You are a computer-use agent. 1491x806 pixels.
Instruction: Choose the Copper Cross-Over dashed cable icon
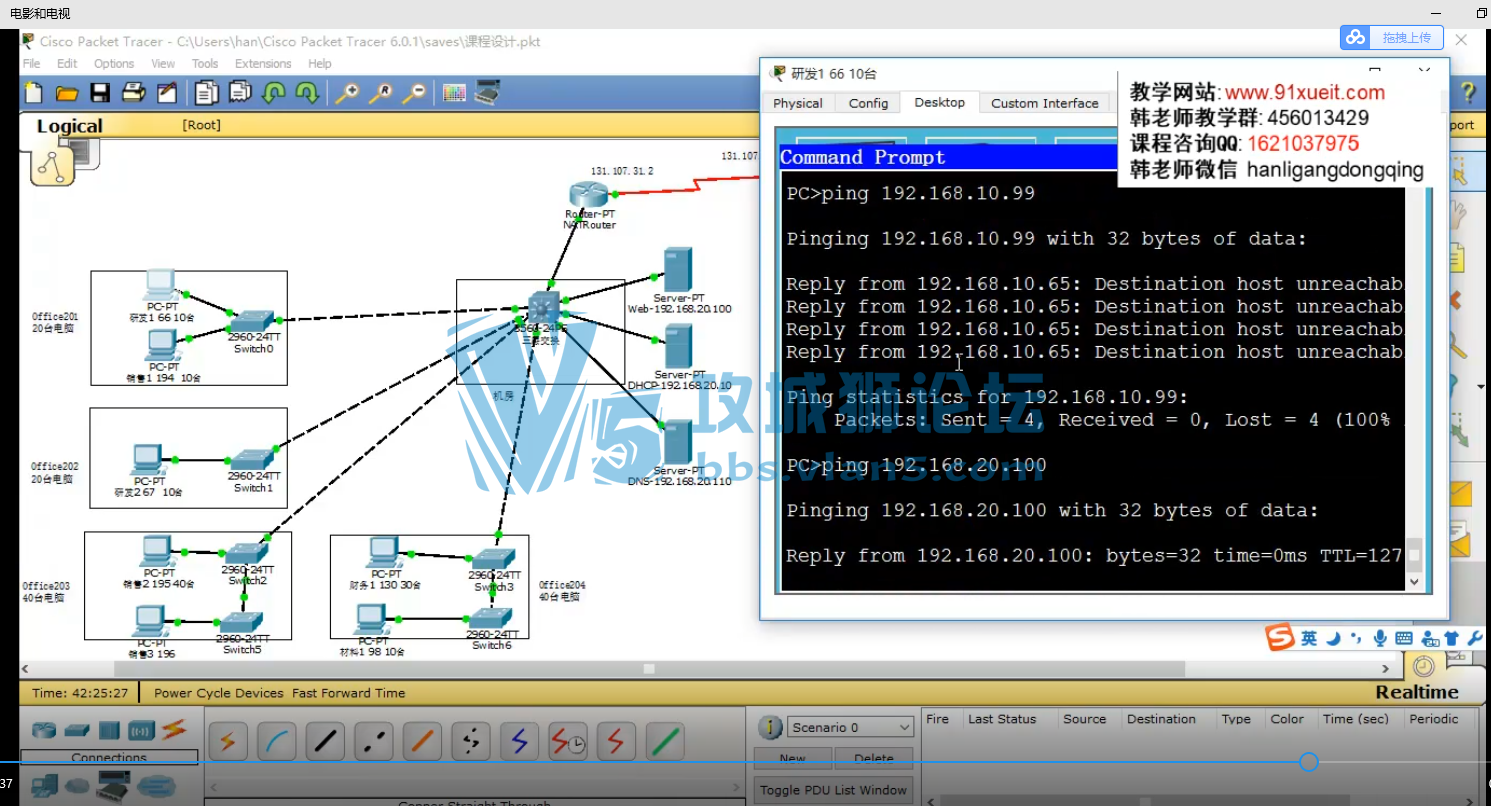(373, 742)
